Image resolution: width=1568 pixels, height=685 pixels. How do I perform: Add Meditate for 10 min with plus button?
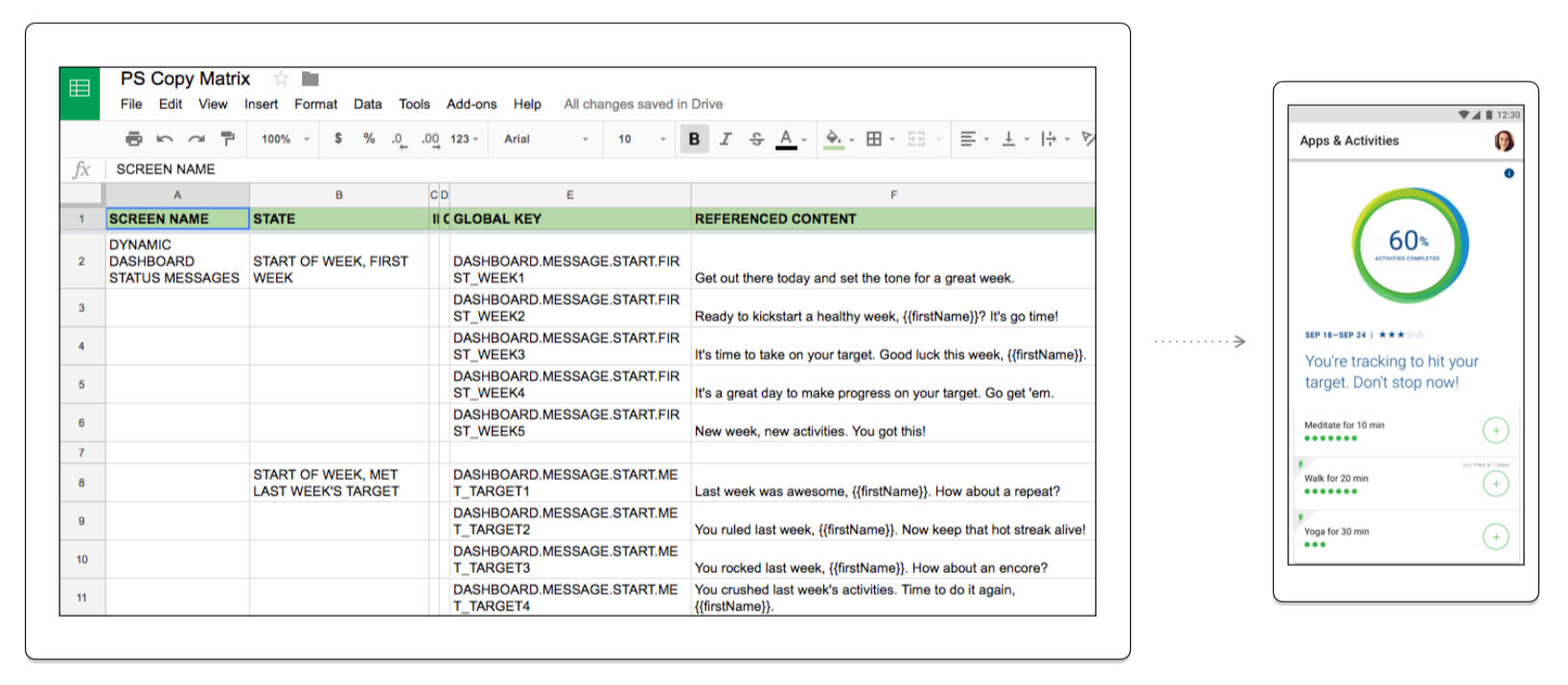[1495, 430]
